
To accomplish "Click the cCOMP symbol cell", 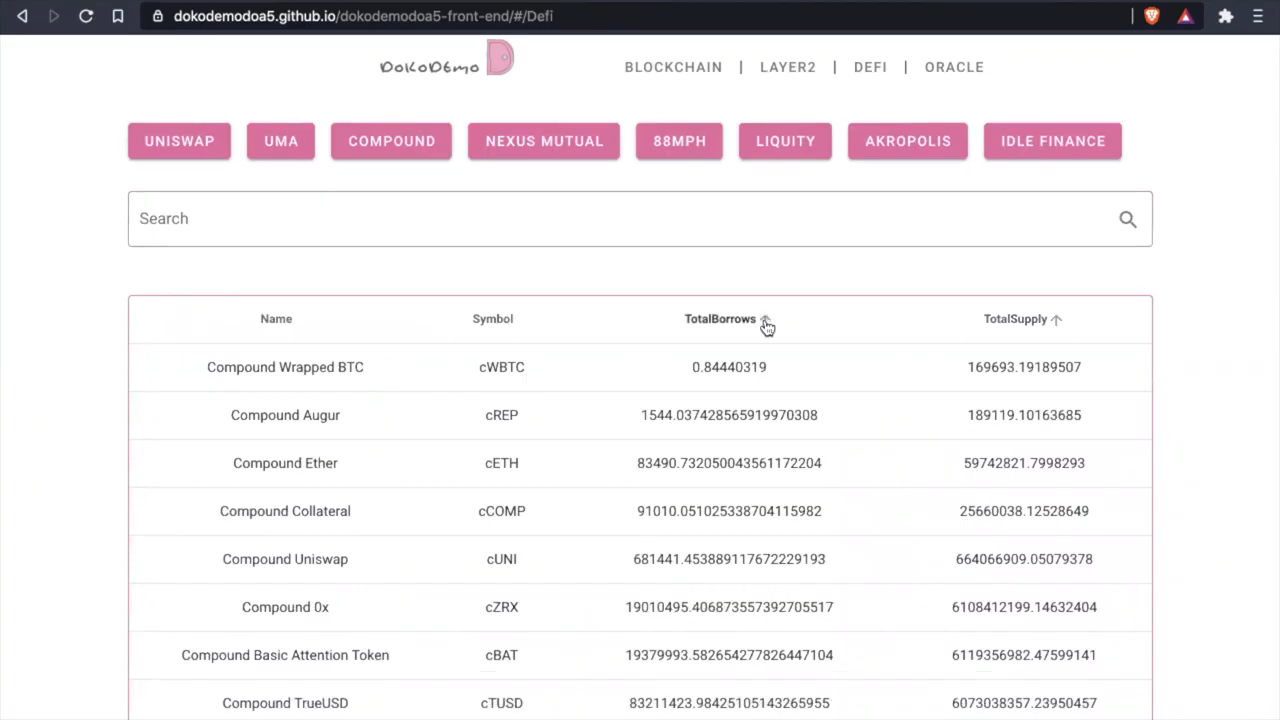I will (502, 511).
